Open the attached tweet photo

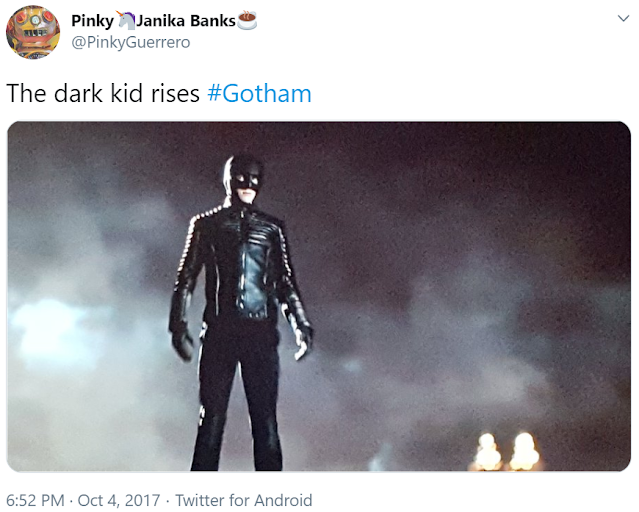[x=319, y=296]
